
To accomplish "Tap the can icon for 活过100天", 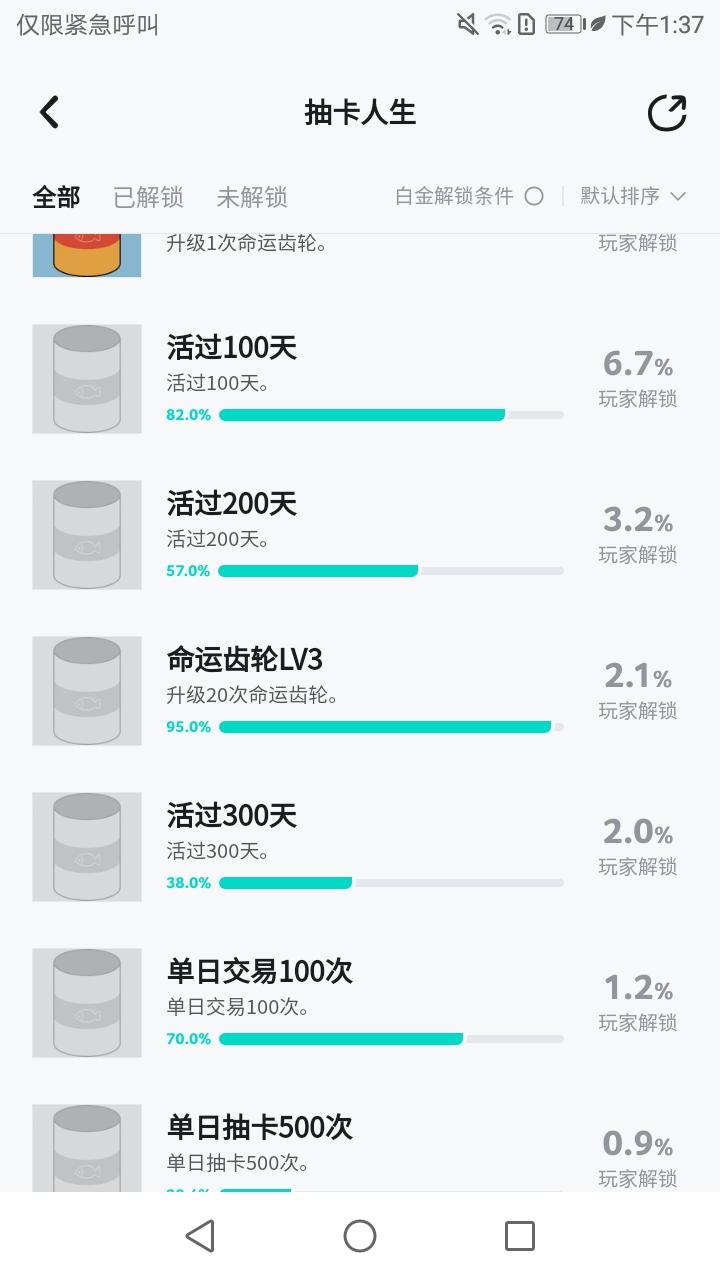I will [x=87, y=379].
